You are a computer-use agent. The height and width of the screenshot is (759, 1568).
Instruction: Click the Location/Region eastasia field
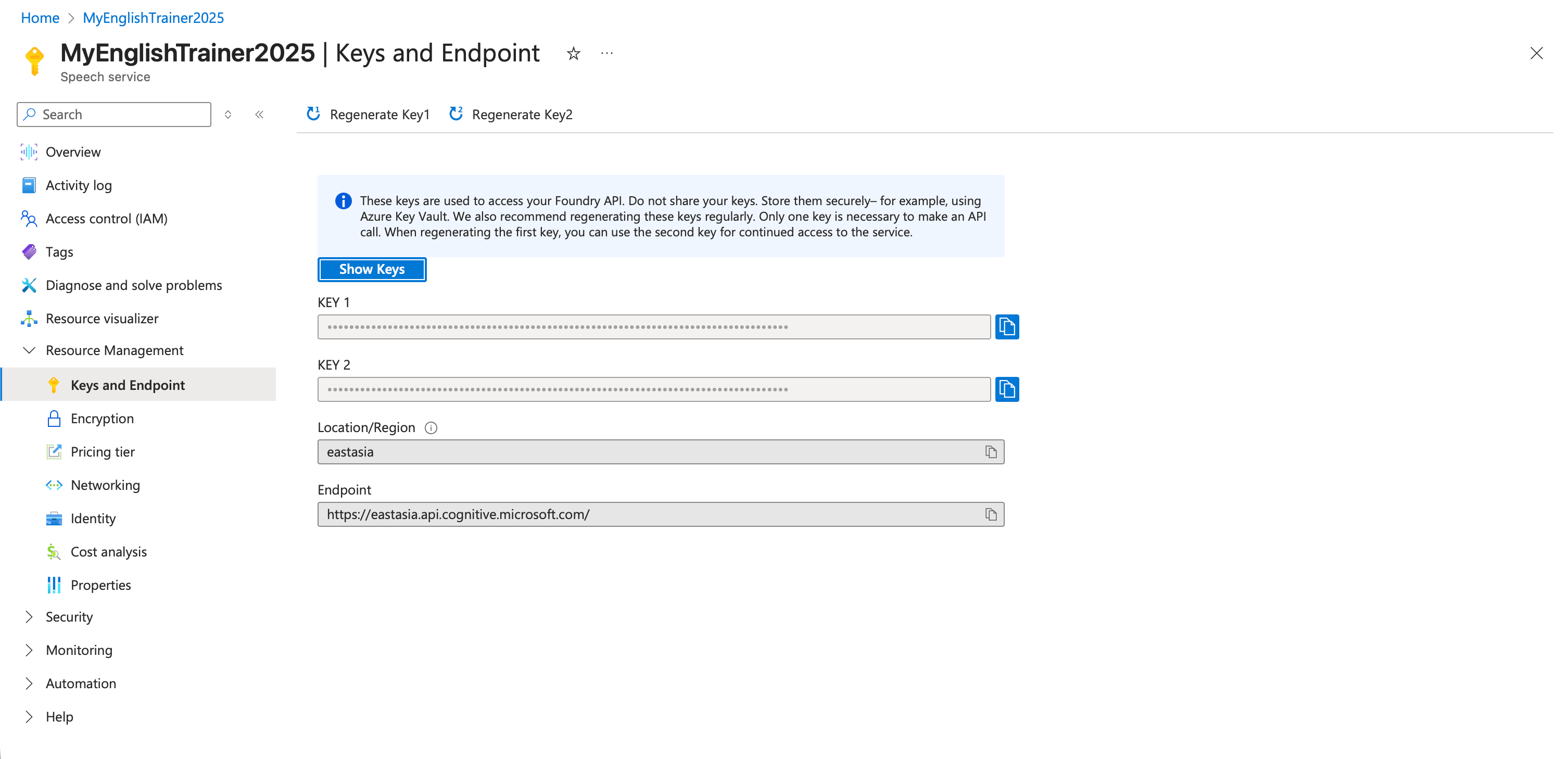click(x=661, y=452)
